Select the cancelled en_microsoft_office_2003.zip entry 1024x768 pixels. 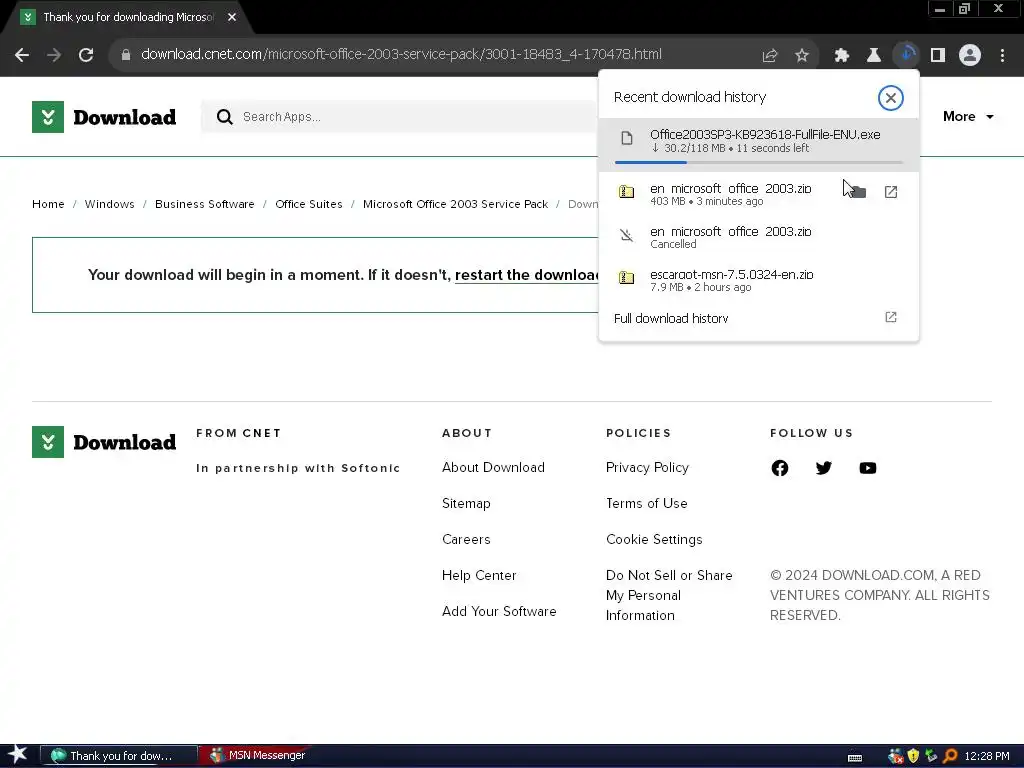758,237
